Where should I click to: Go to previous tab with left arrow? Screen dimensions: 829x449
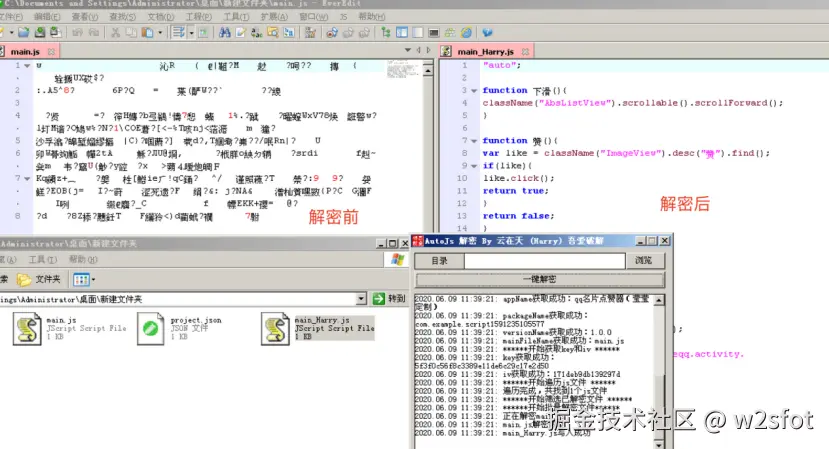[x=418, y=50]
